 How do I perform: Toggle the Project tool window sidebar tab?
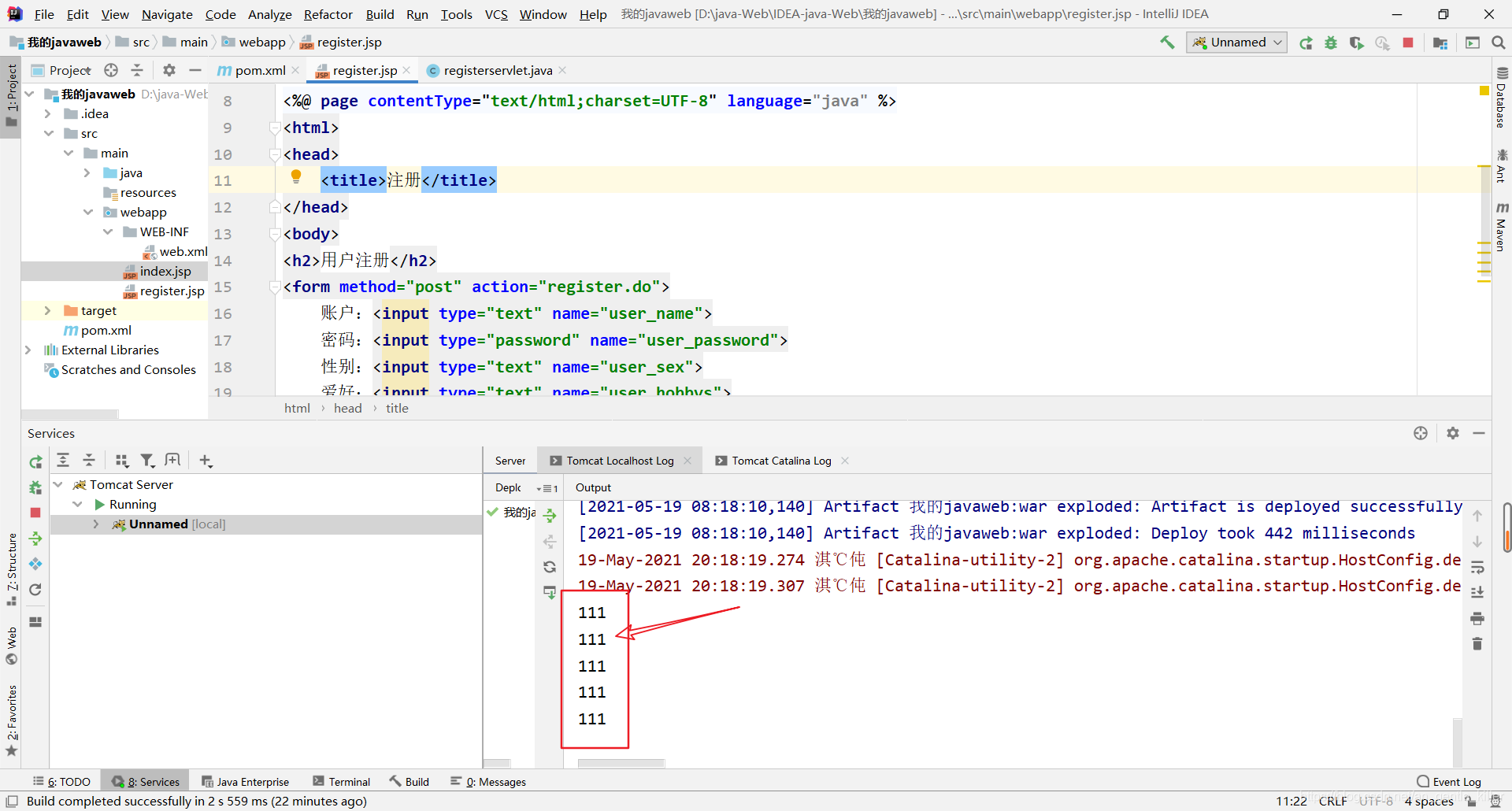(x=11, y=95)
